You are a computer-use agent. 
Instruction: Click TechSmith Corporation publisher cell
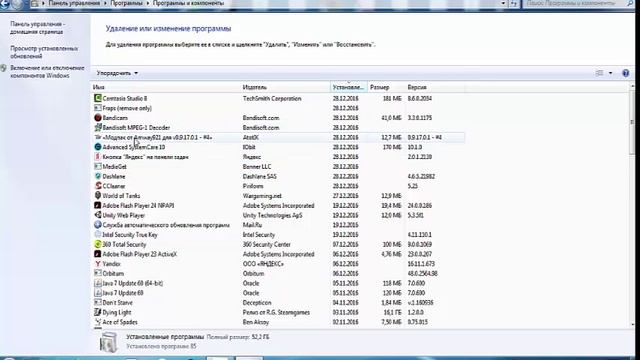tap(272, 98)
